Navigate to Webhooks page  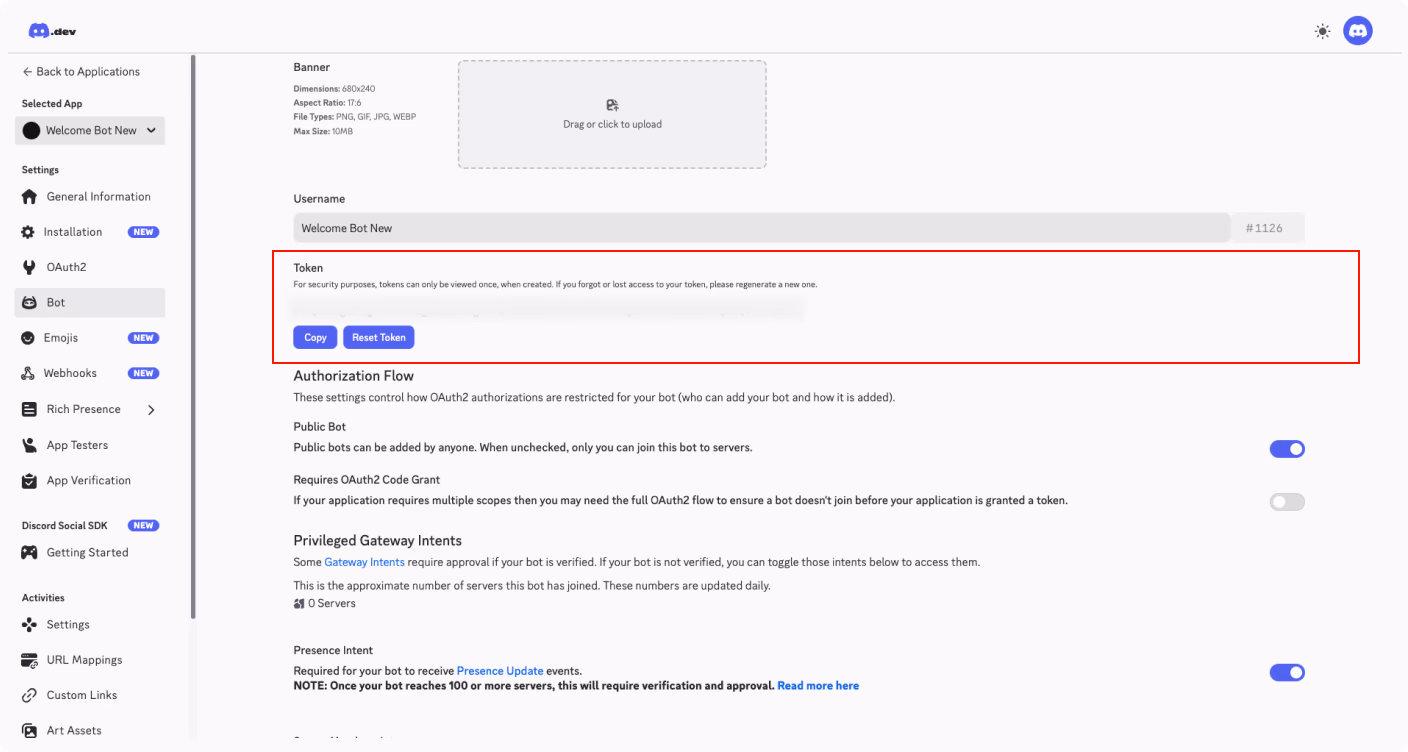coord(90,373)
